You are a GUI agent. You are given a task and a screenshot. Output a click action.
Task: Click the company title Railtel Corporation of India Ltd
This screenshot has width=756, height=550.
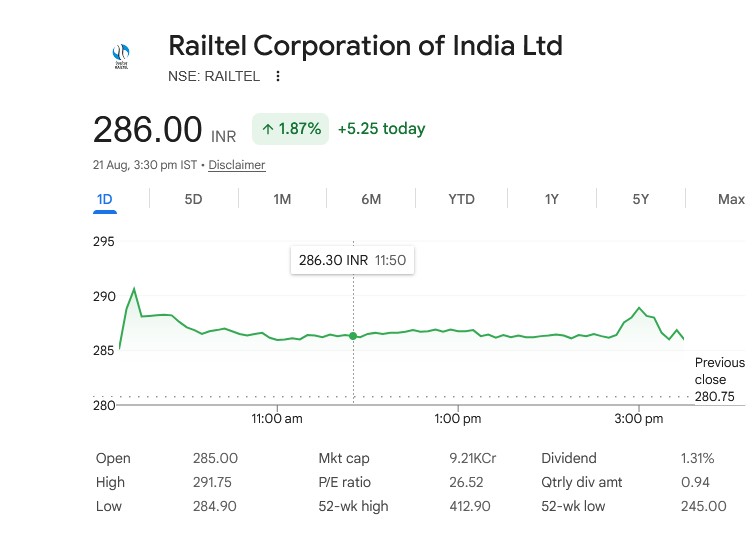coord(365,46)
